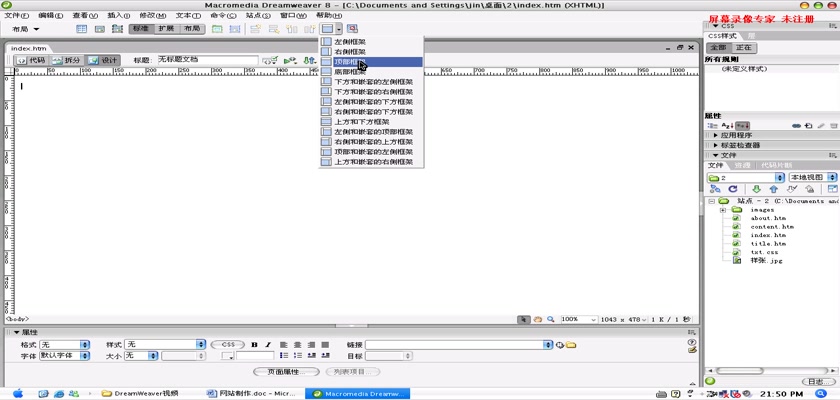
Task: Choose 右侧框架 from frames menu
Action: coord(371,52)
